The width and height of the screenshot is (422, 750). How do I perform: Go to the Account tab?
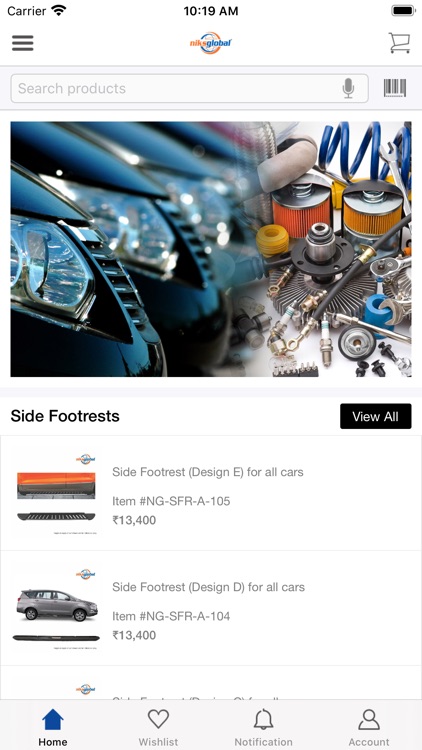click(x=369, y=728)
